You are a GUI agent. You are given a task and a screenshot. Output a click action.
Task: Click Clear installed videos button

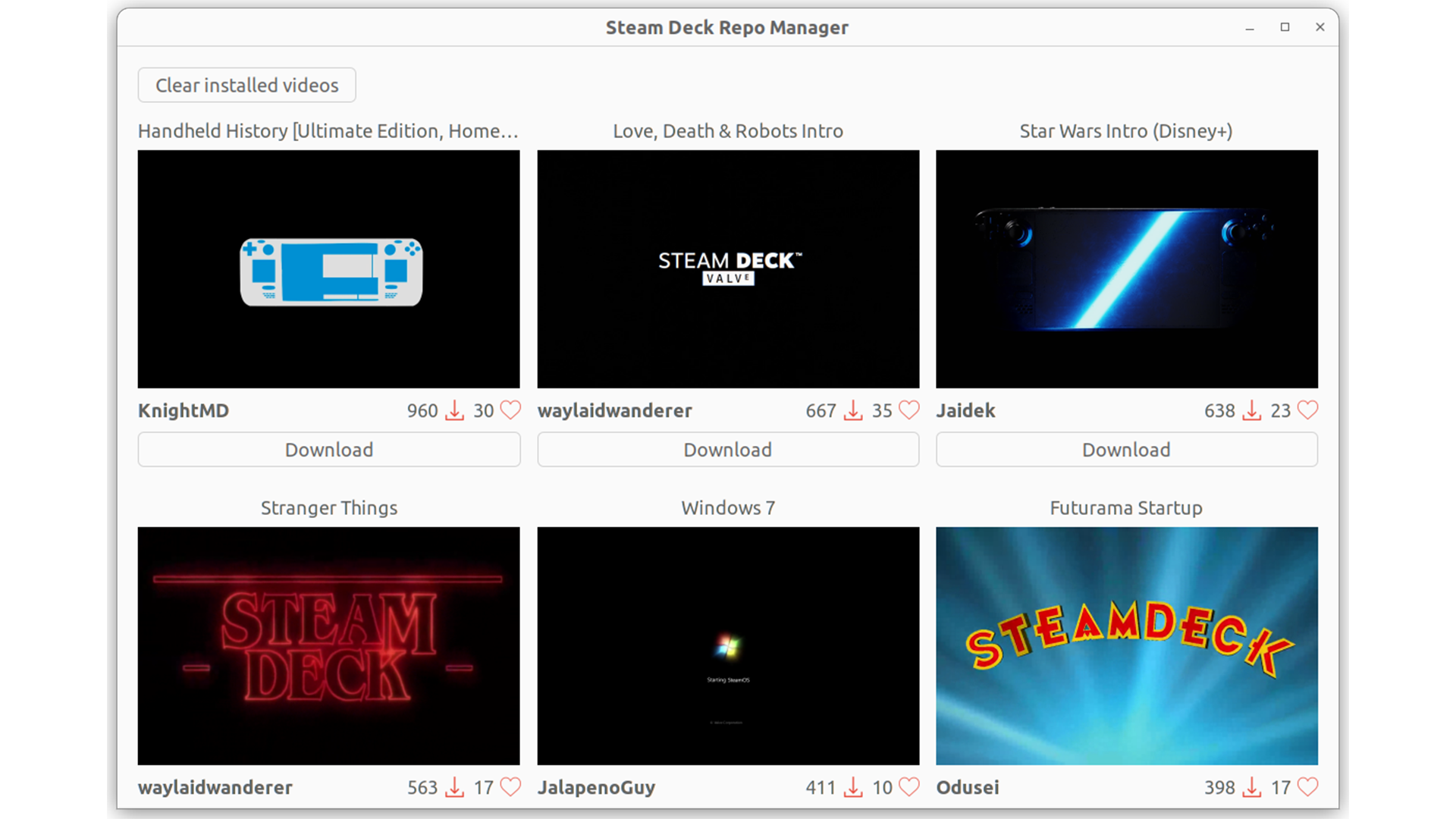point(246,84)
